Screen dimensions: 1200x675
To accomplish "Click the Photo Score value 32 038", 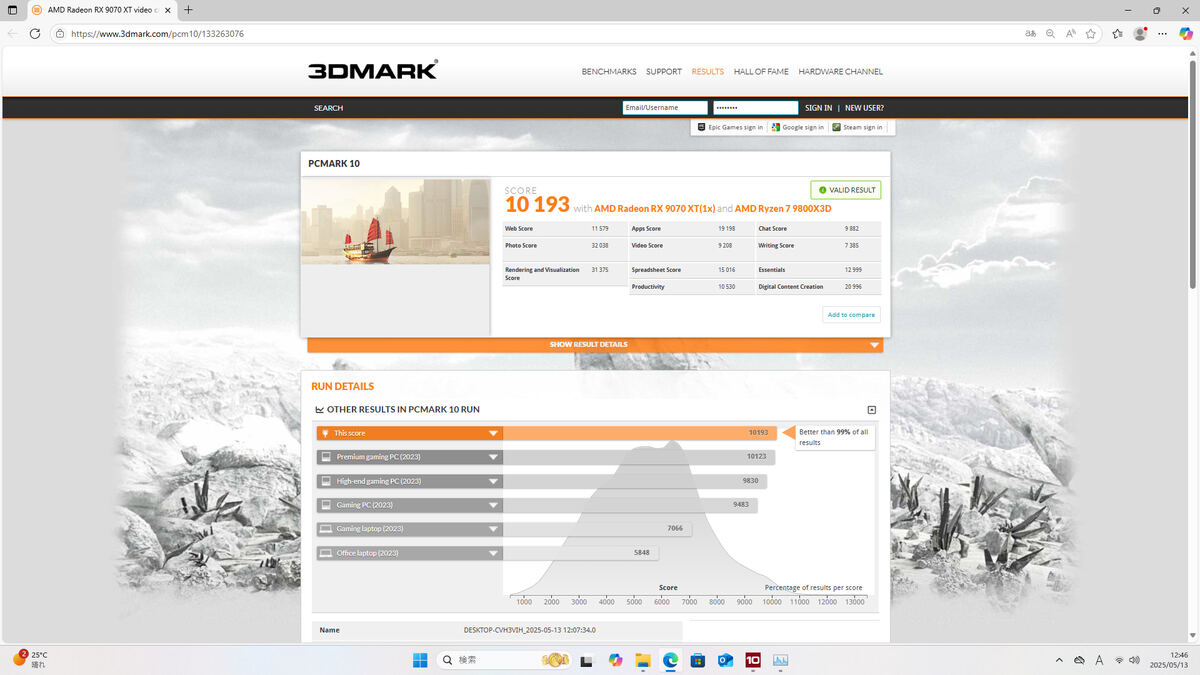I will point(600,246).
